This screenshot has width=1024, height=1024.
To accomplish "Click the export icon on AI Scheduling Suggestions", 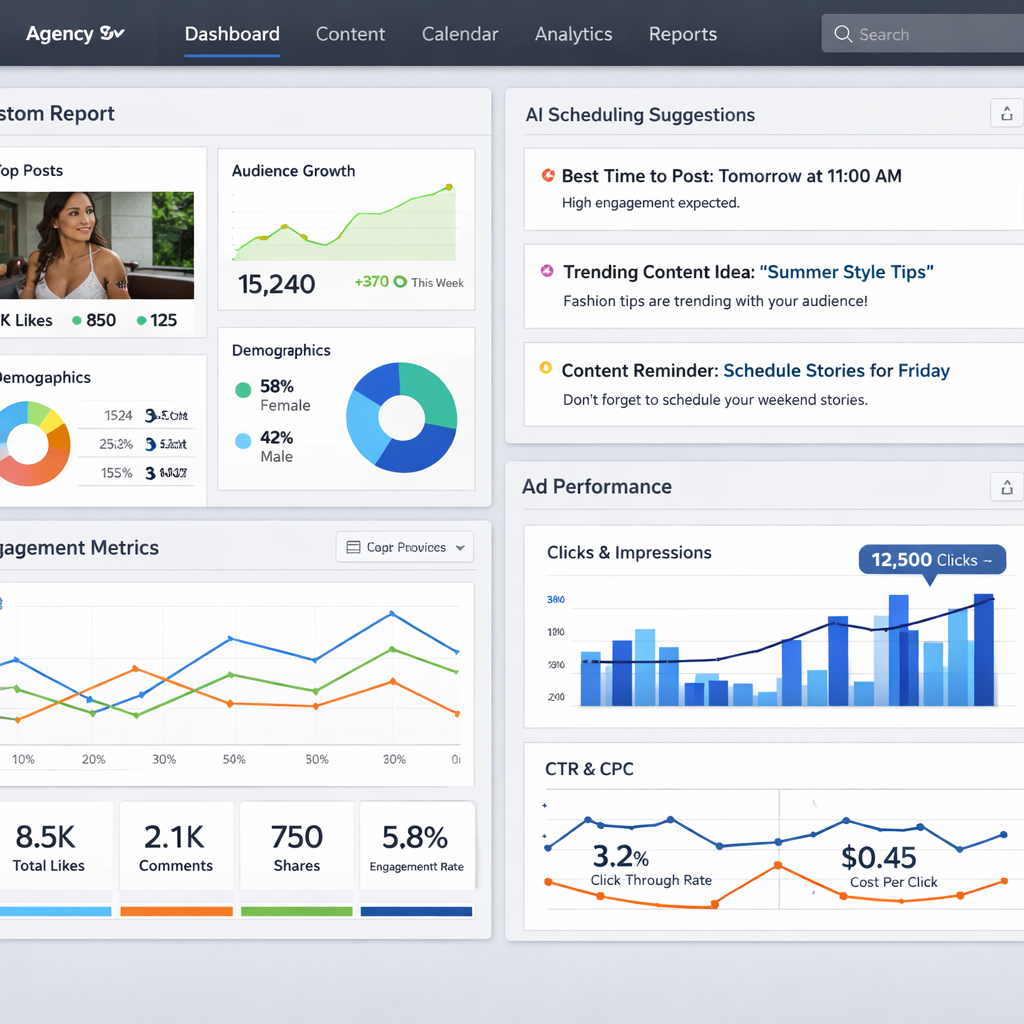I will [x=1006, y=113].
